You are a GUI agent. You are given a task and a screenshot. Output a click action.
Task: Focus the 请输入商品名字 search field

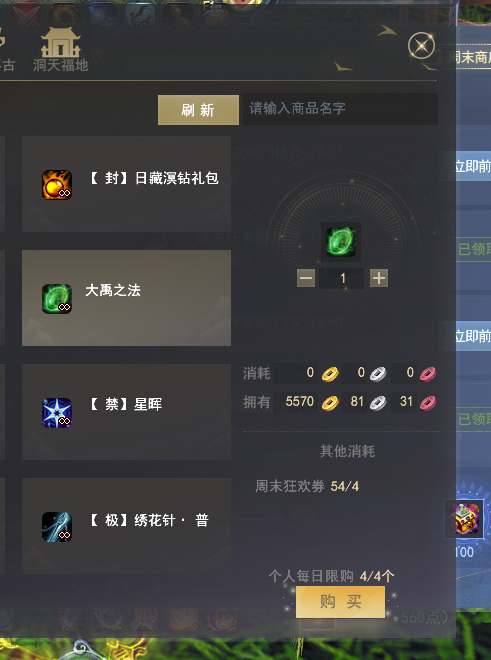click(x=340, y=109)
